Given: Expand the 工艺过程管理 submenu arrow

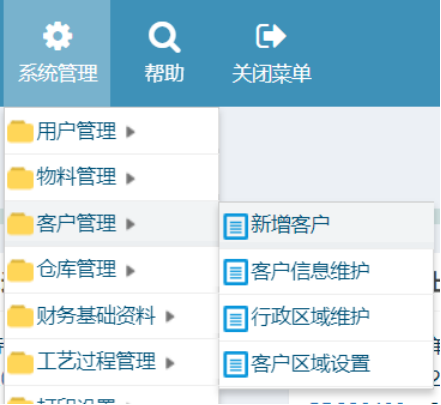Looking at the screenshot, I should 170,363.
